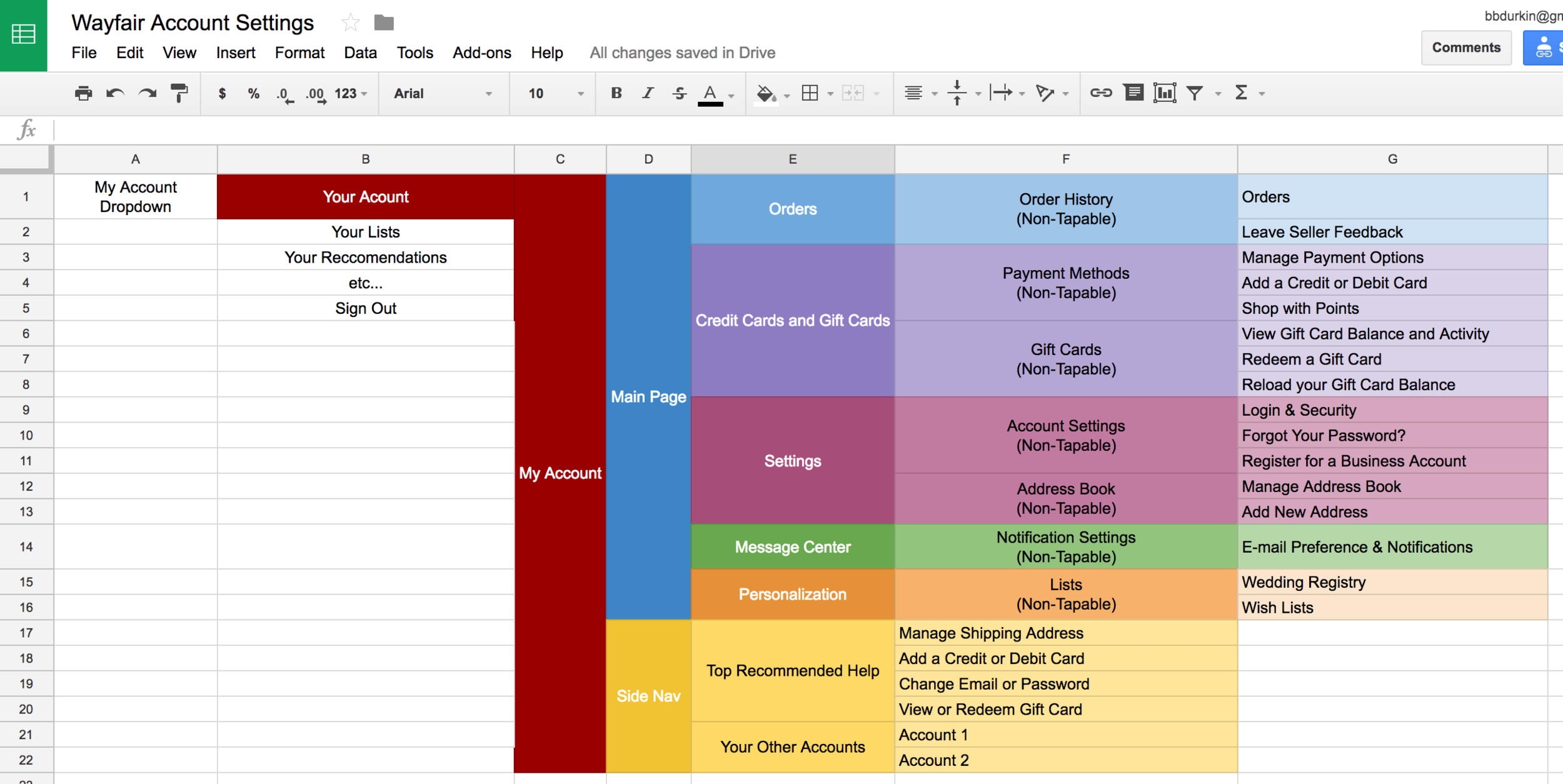Open the Data menu
The image size is (1563, 784).
tap(360, 53)
